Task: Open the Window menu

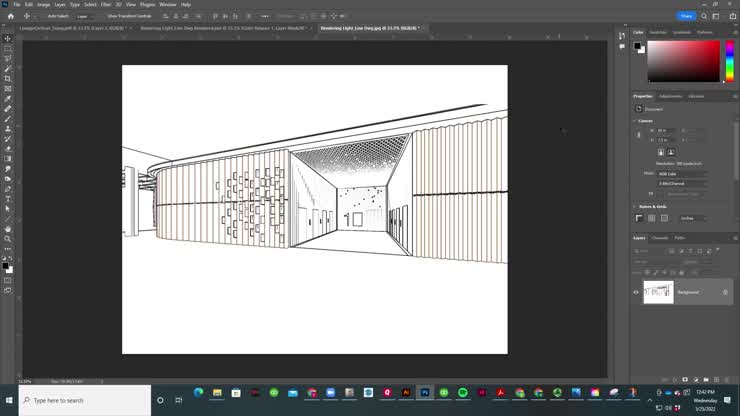Action: coord(168,4)
